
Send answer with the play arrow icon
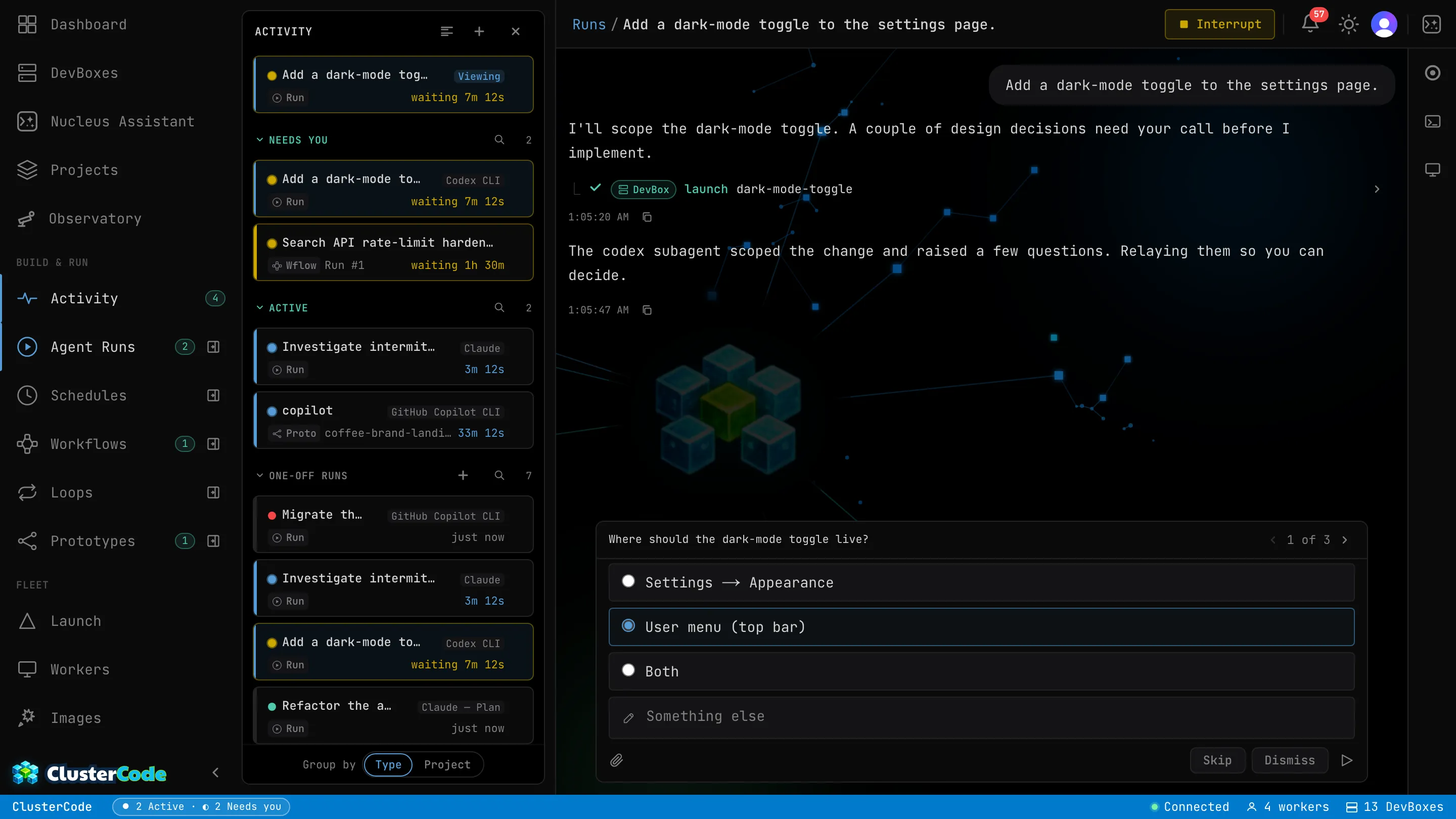click(x=1347, y=760)
